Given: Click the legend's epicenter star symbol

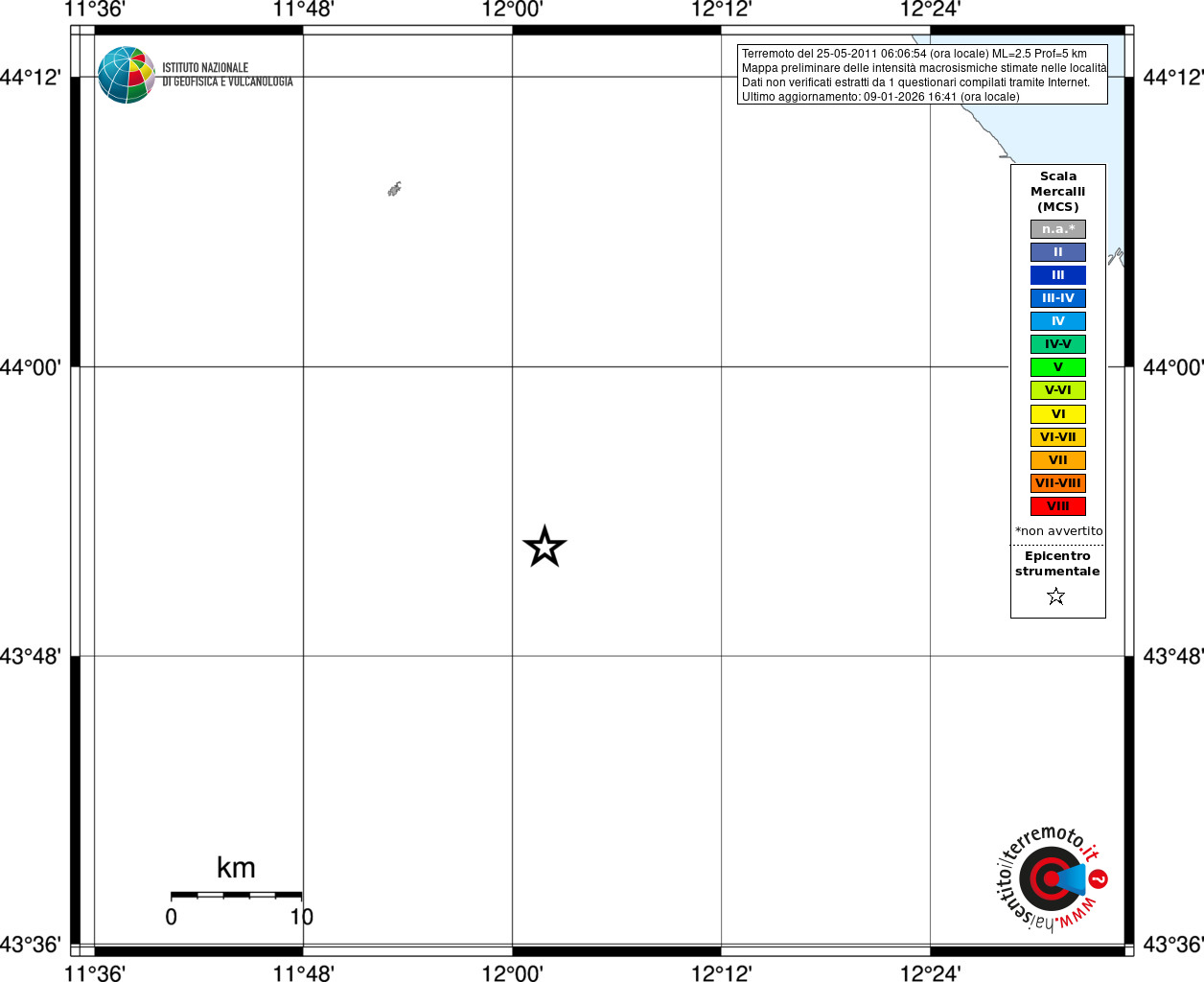Looking at the screenshot, I should pyautogui.click(x=1056, y=596).
